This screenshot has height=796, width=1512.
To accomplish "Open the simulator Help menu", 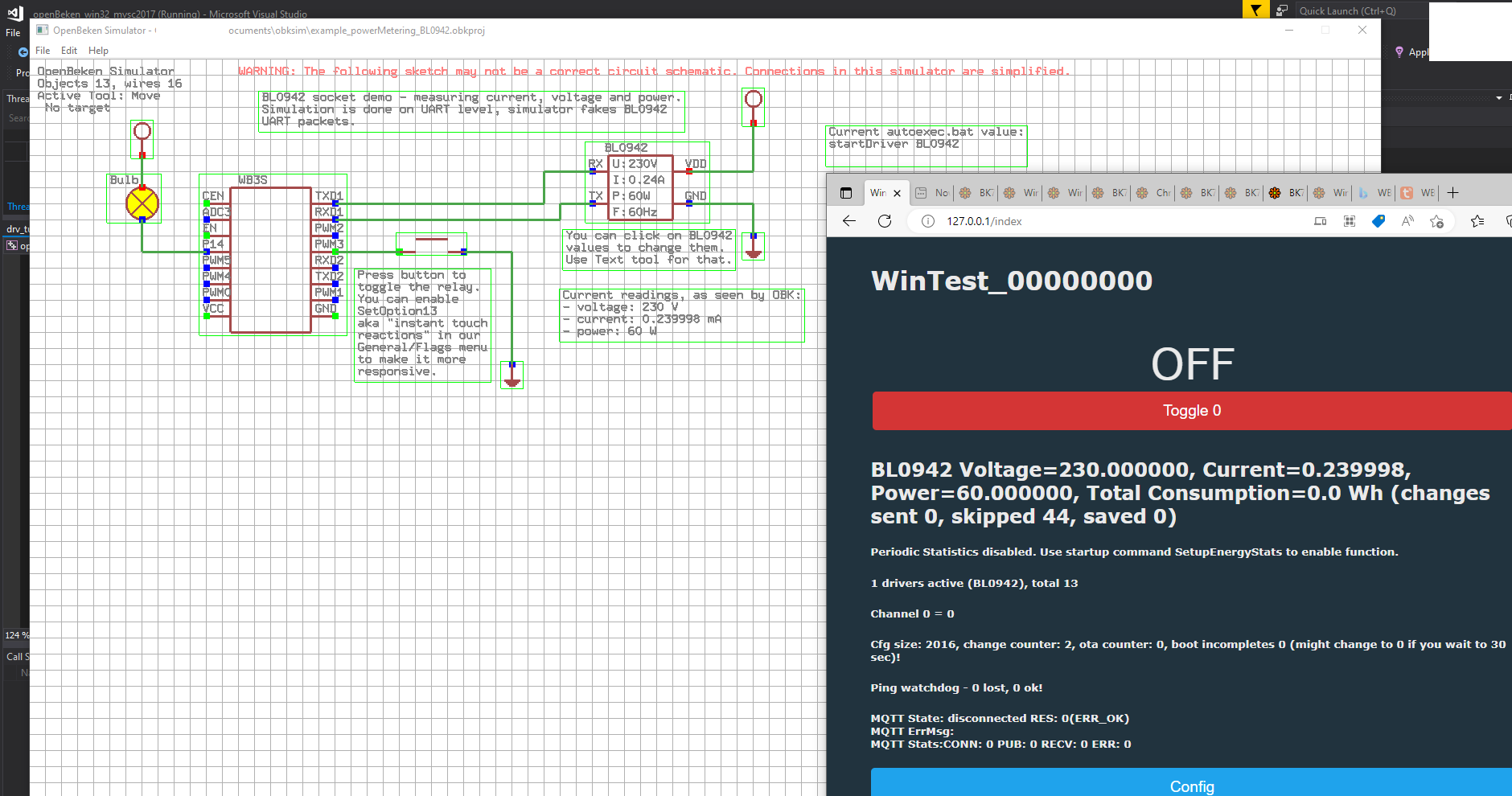I will click(x=98, y=51).
